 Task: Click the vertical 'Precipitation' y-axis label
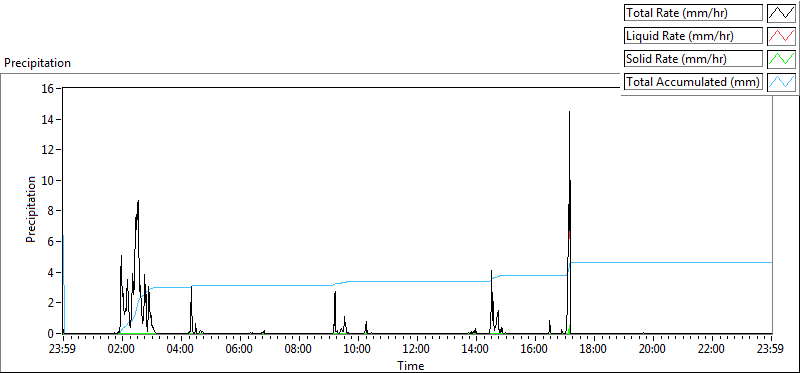31,209
